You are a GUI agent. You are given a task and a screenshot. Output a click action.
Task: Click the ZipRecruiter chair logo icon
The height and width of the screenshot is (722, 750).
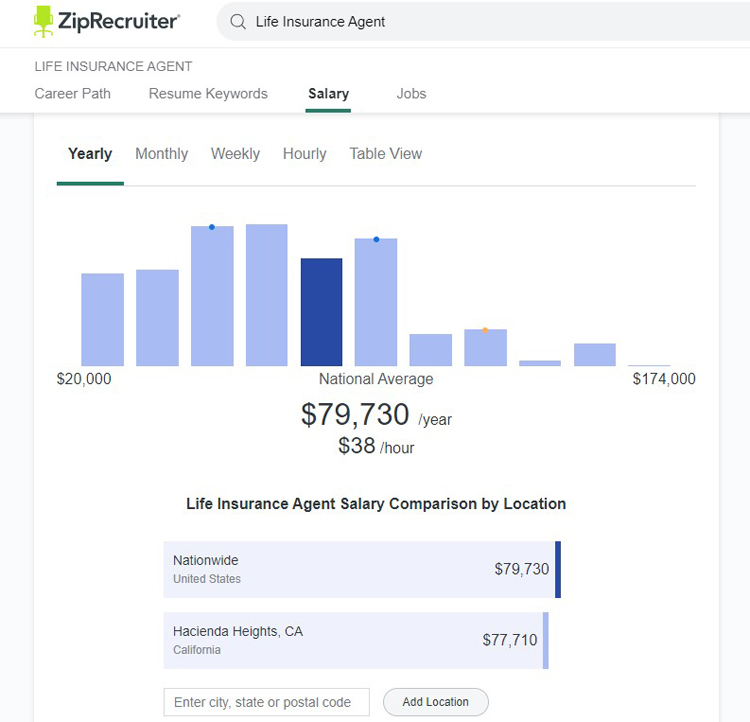tap(44, 22)
